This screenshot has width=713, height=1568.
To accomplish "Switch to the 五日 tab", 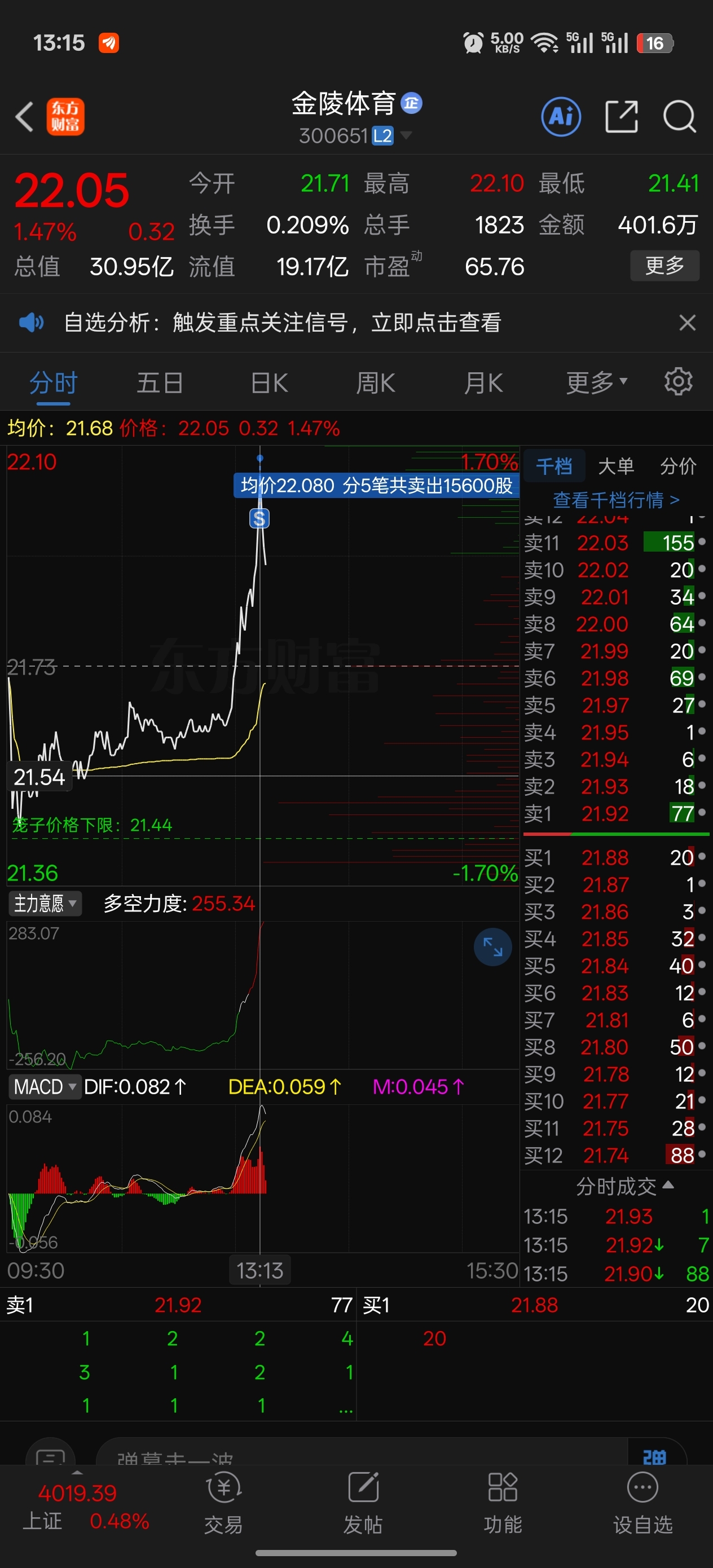I will 160,383.
